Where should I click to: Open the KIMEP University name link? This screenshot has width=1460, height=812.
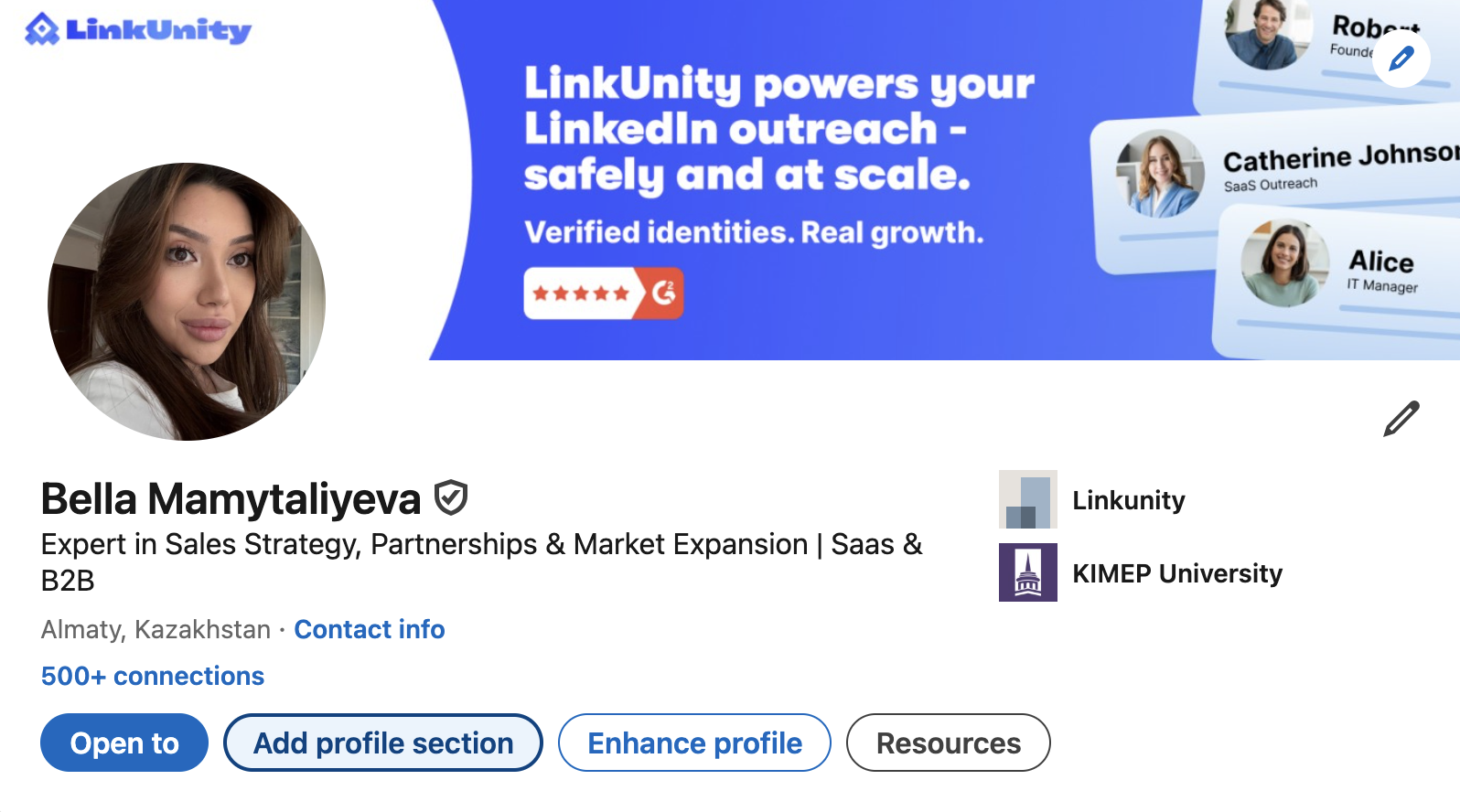[1176, 573]
